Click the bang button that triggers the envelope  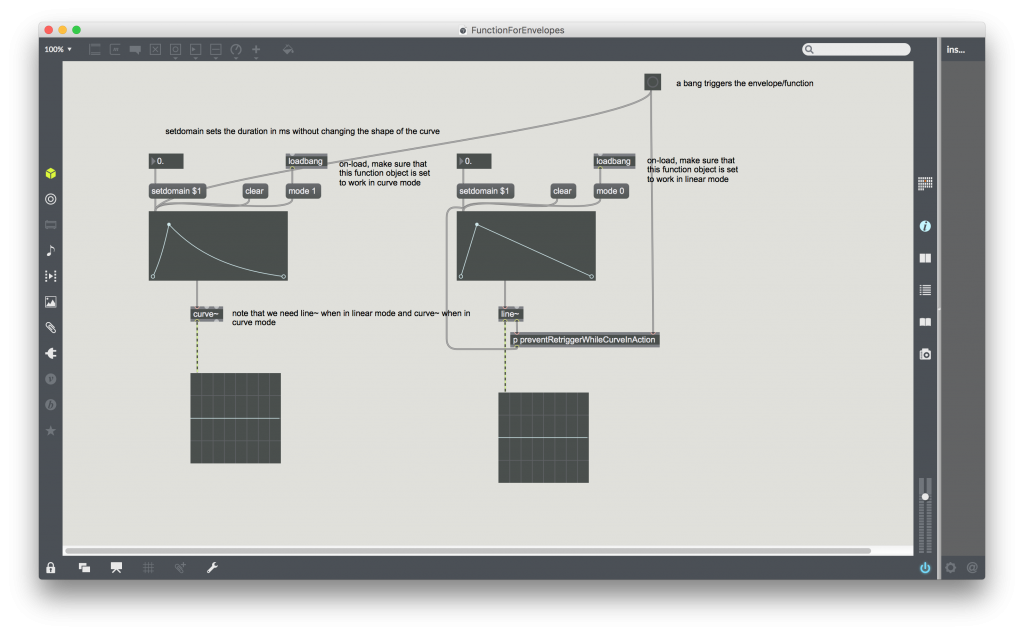click(652, 82)
